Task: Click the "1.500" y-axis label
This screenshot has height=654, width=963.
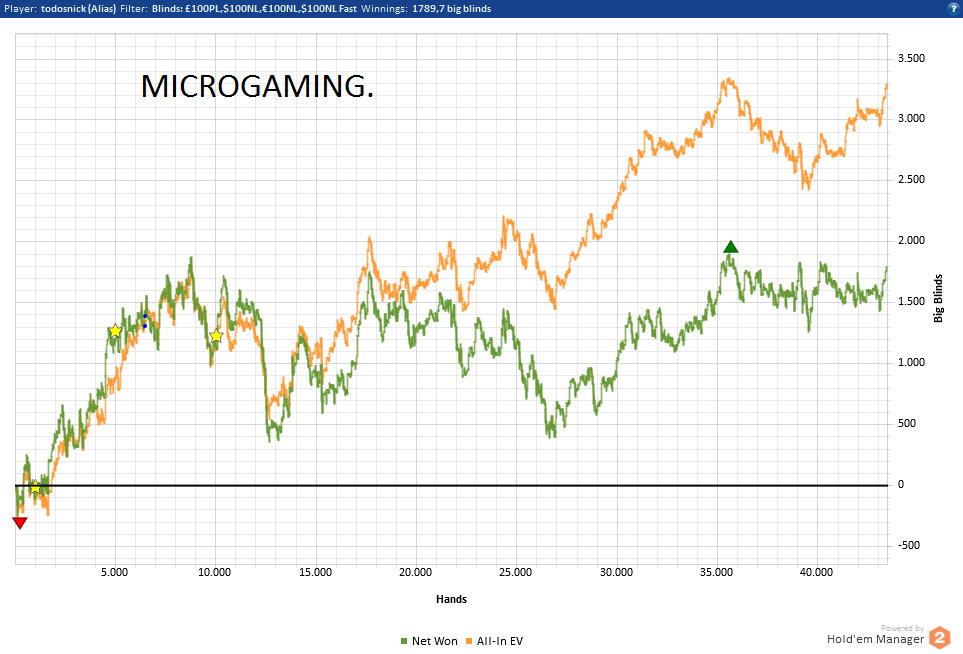Action: tap(911, 302)
